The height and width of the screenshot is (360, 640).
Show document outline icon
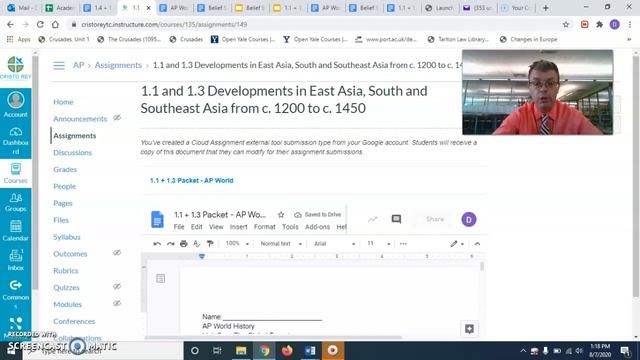[x=160, y=278]
